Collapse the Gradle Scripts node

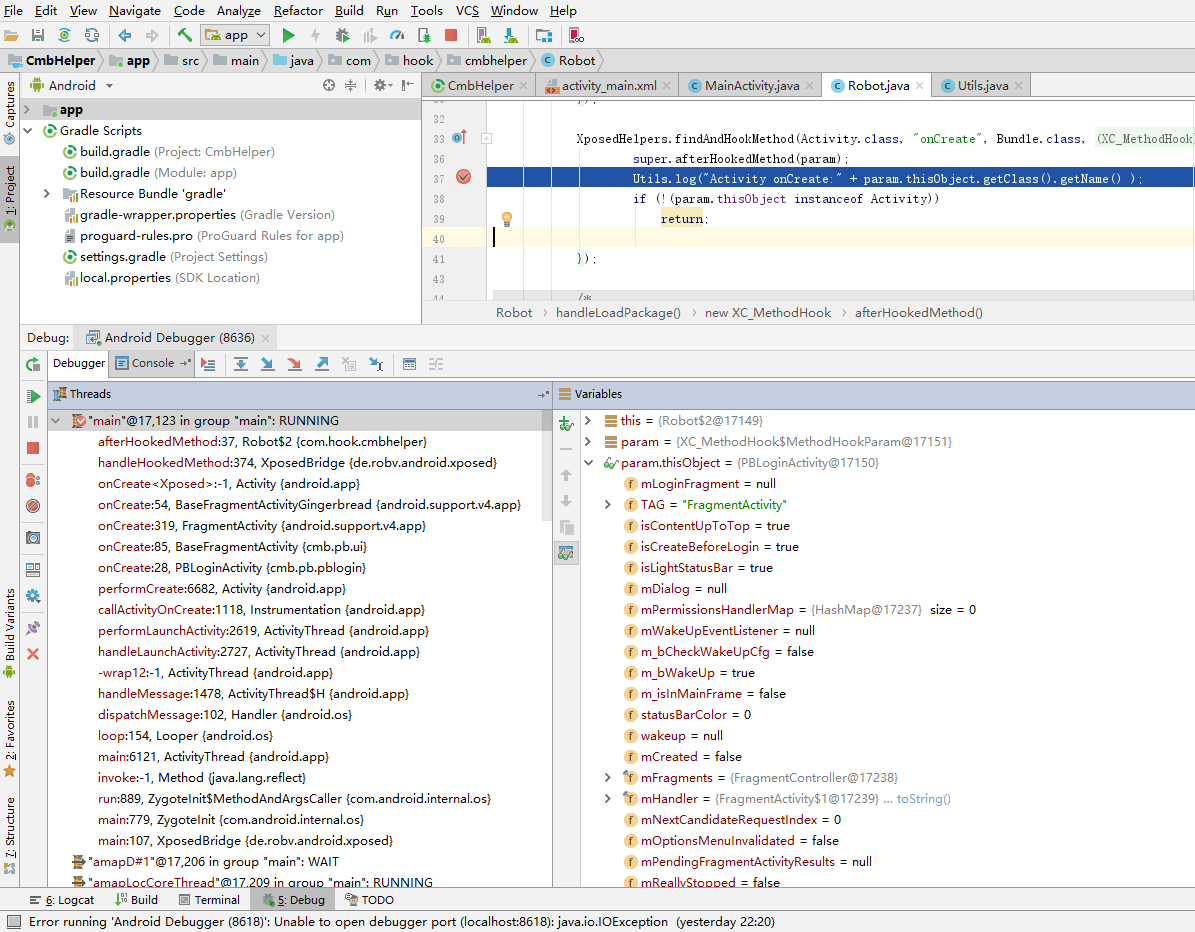pos(27,130)
